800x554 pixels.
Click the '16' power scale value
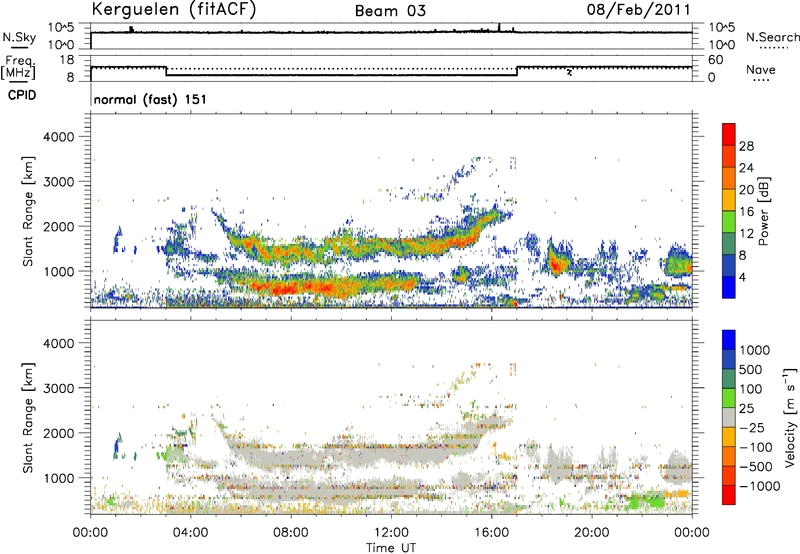click(746, 212)
